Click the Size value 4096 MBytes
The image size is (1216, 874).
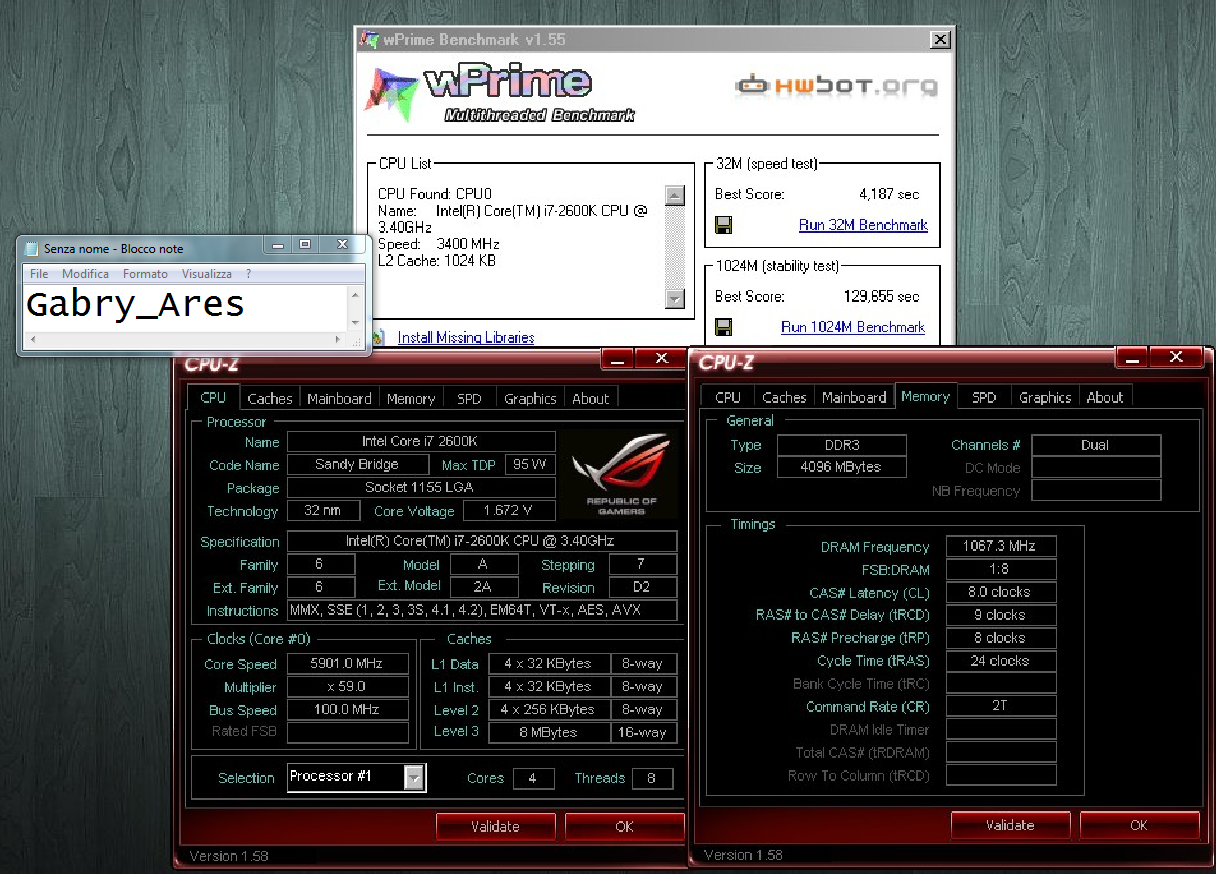tap(842, 467)
